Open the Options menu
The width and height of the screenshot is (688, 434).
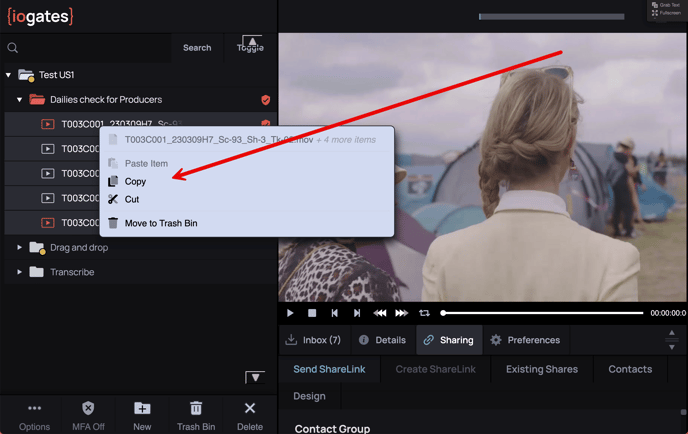coord(34,415)
